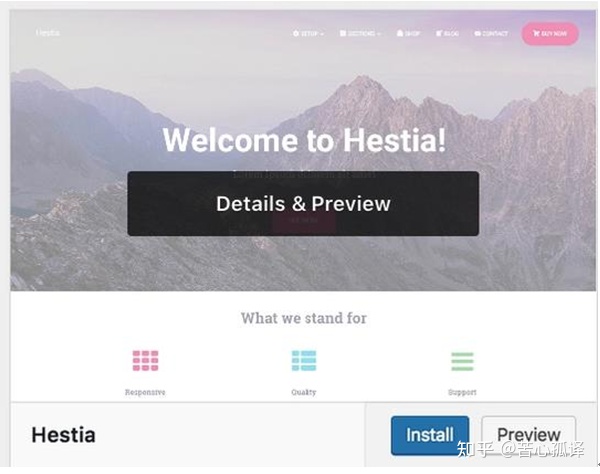Click the green Support lines icon
The image size is (600, 474).
click(462, 361)
